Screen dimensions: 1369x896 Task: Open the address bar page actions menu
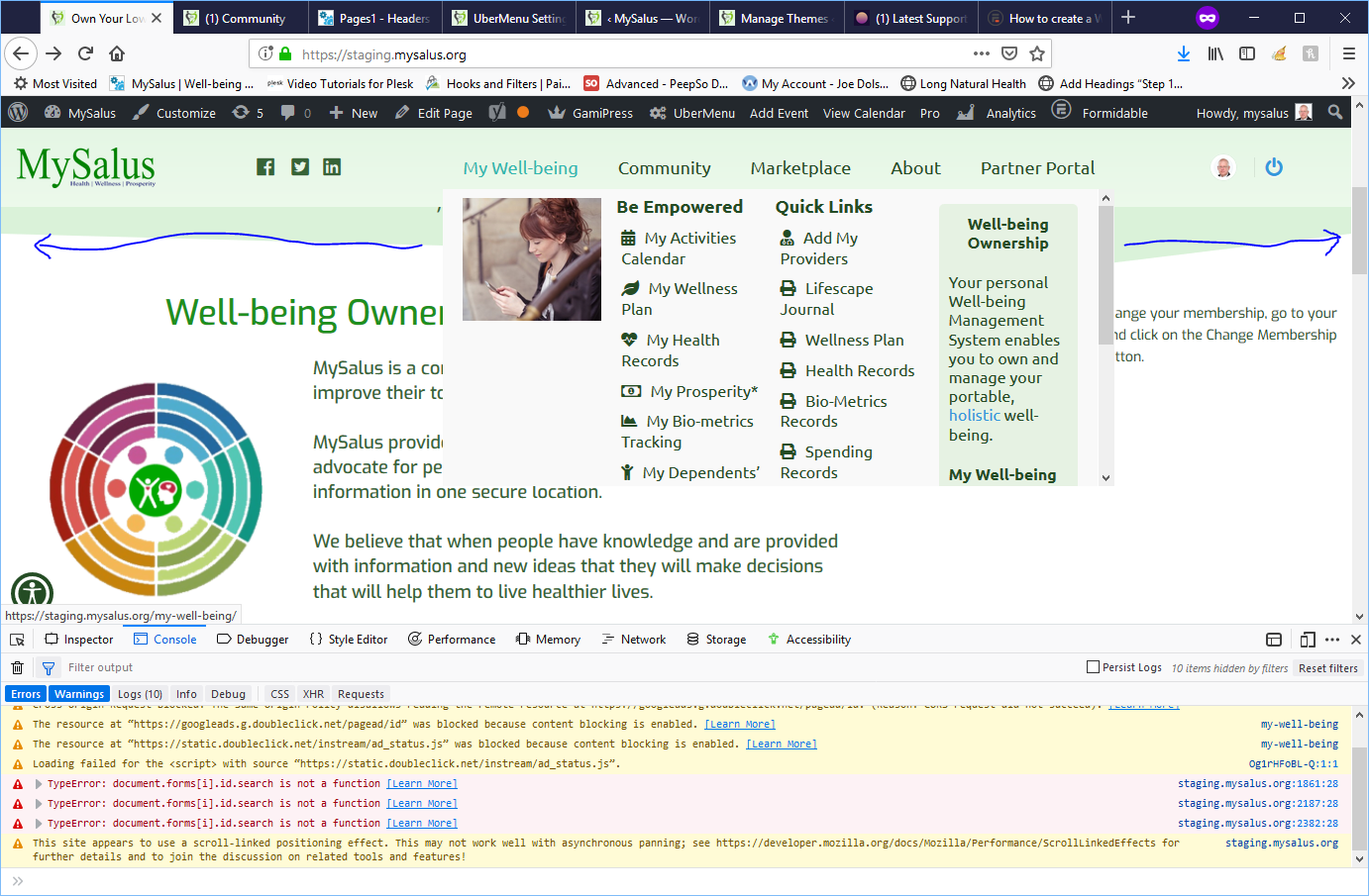coord(982,53)
